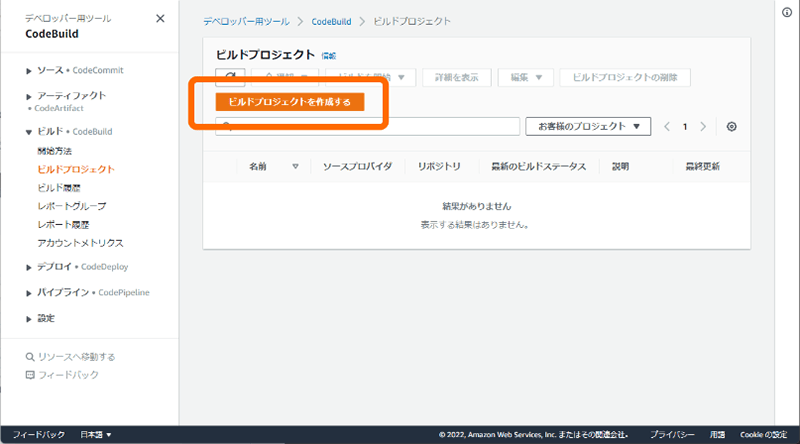Collapse the ビルド CodeBuild section
Screen dimensions: 800x444
click(29, 132)
